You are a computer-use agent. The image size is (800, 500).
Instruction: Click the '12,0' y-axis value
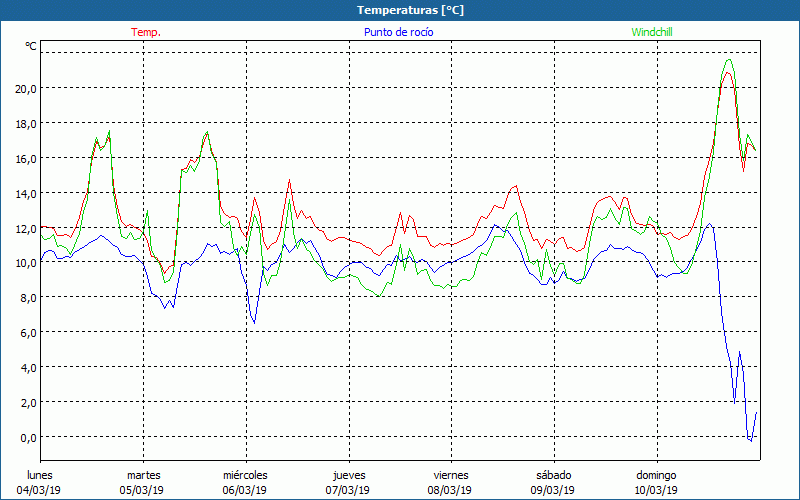click(x=26, y=228)
